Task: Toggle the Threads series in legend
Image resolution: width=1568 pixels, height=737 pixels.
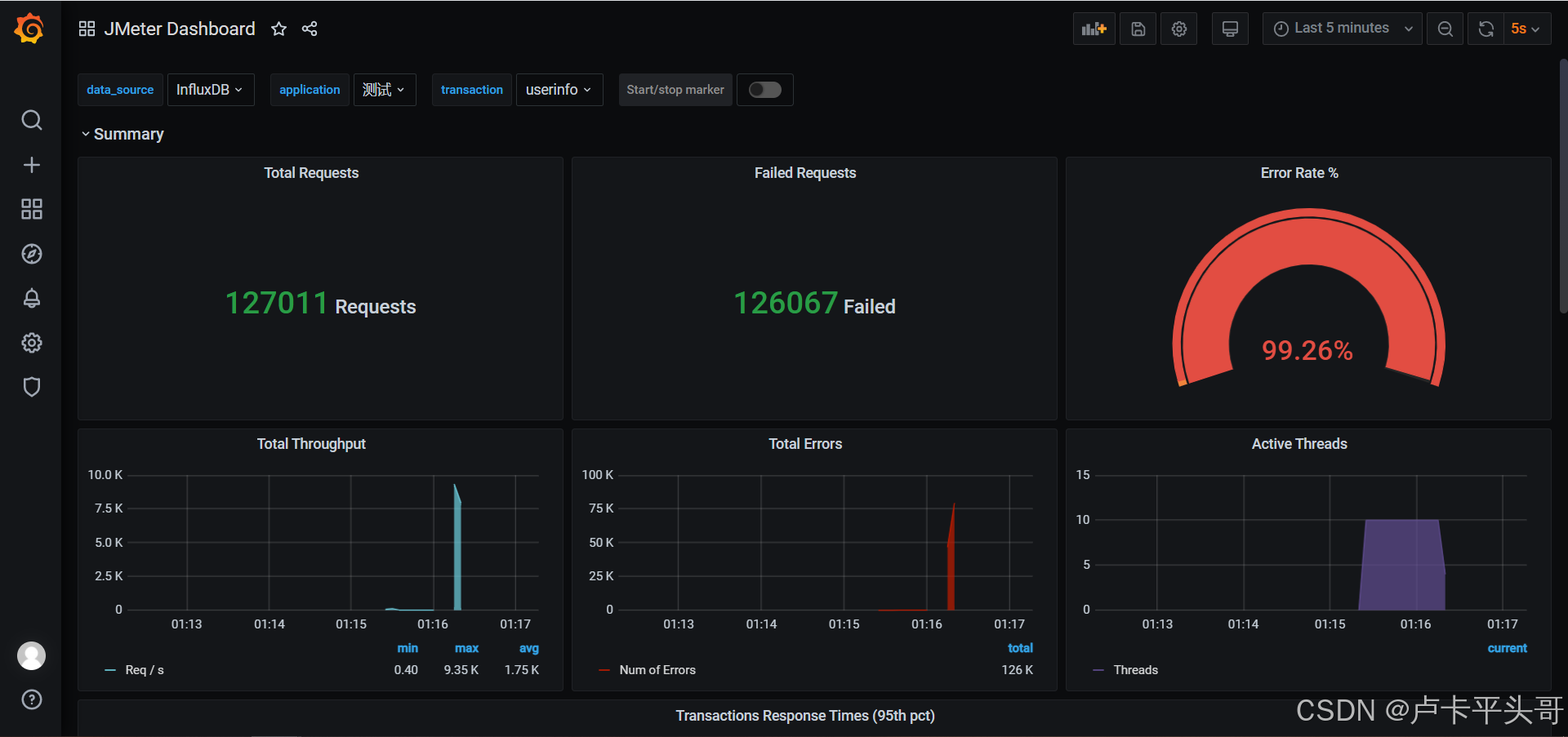Action: (x=1136, y=670)
